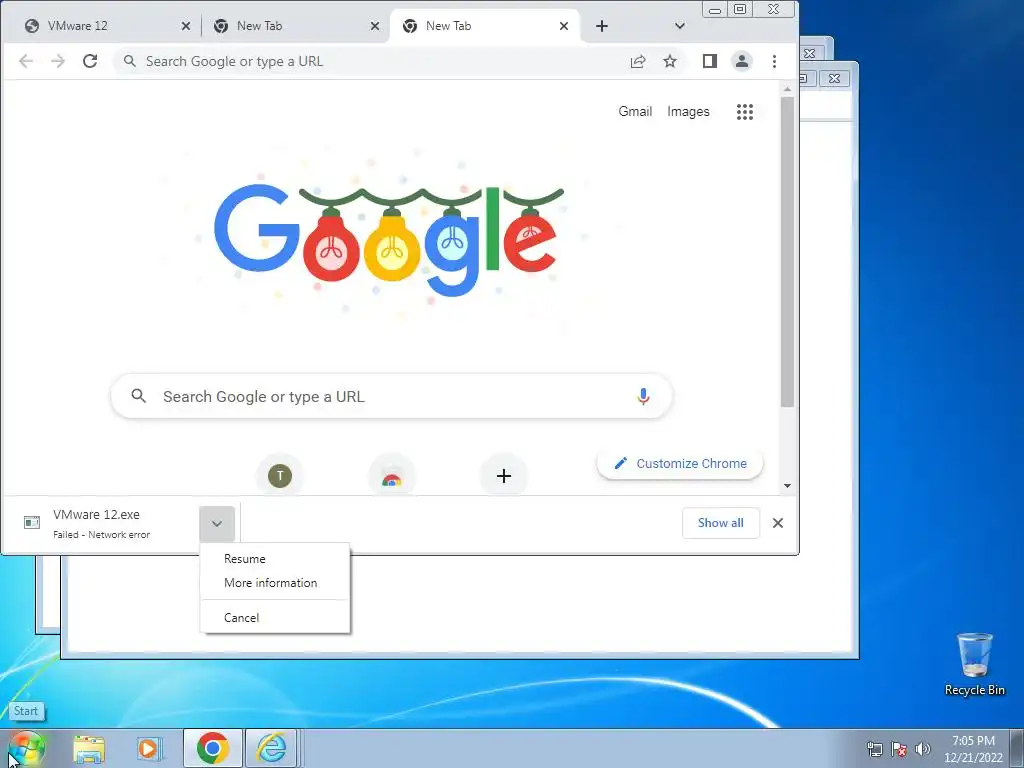Bookmark this tab with the star icon
The image size is (1024, 768).
tap(670, 61)
